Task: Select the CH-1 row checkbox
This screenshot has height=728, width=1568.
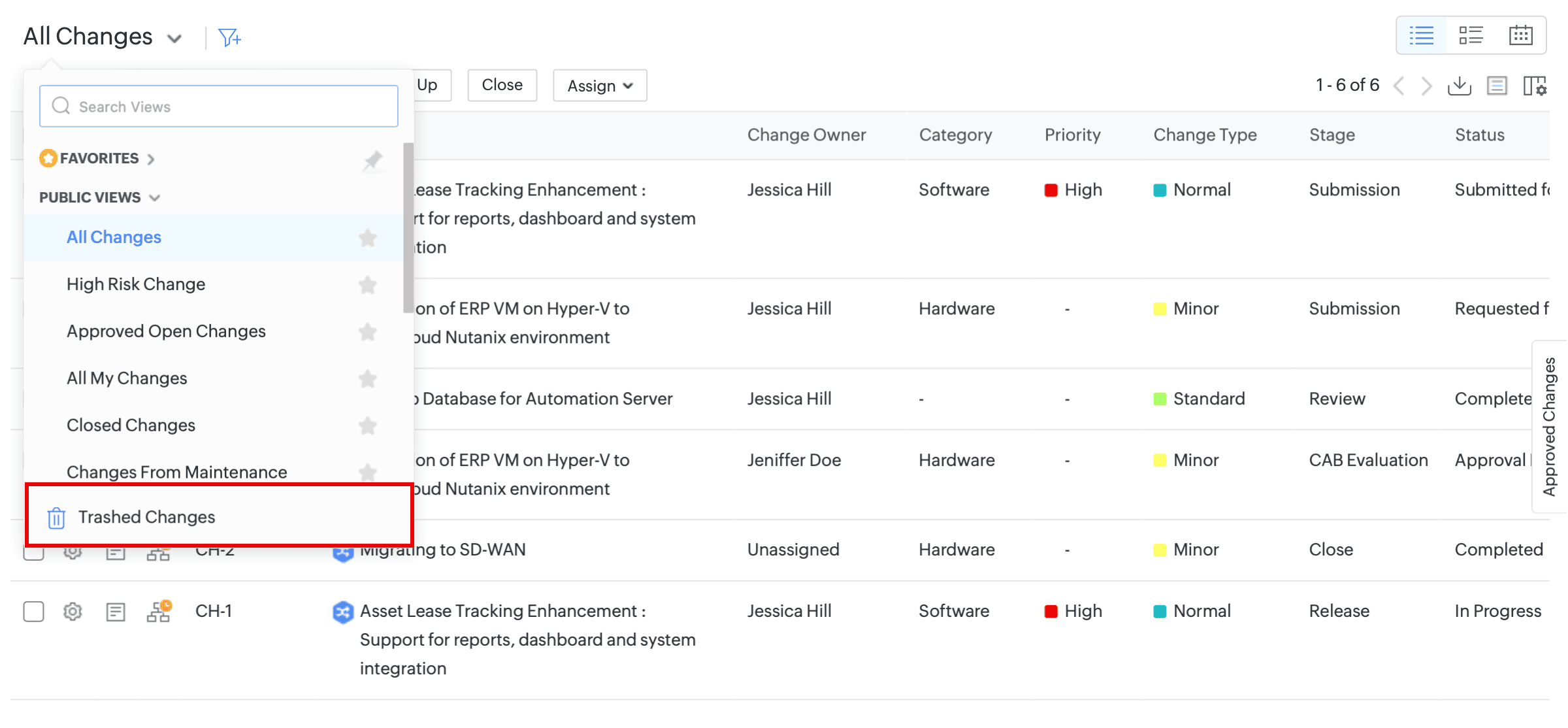Action: coord(33,612)
